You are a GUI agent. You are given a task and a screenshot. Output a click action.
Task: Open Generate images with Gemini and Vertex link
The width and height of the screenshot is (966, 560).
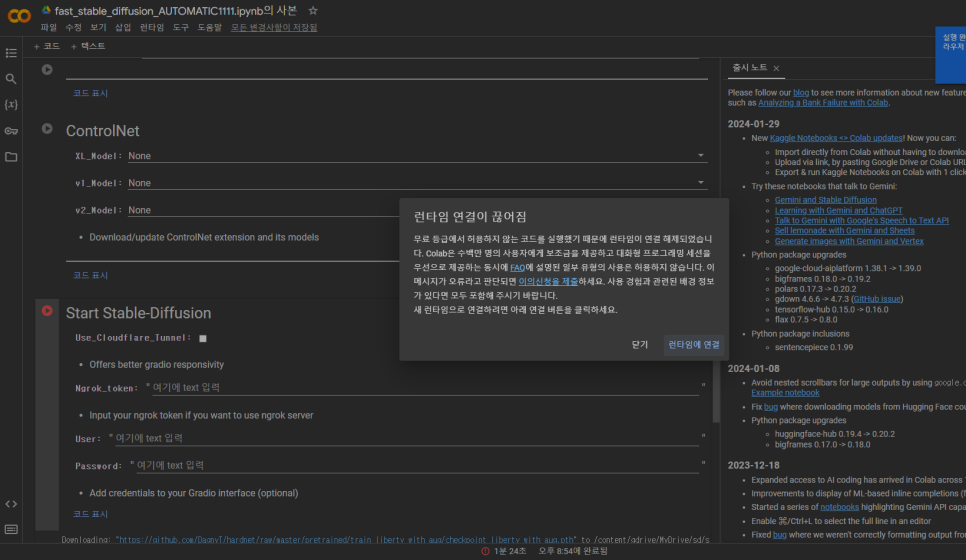pyautogui.click(x=849, y=241)
